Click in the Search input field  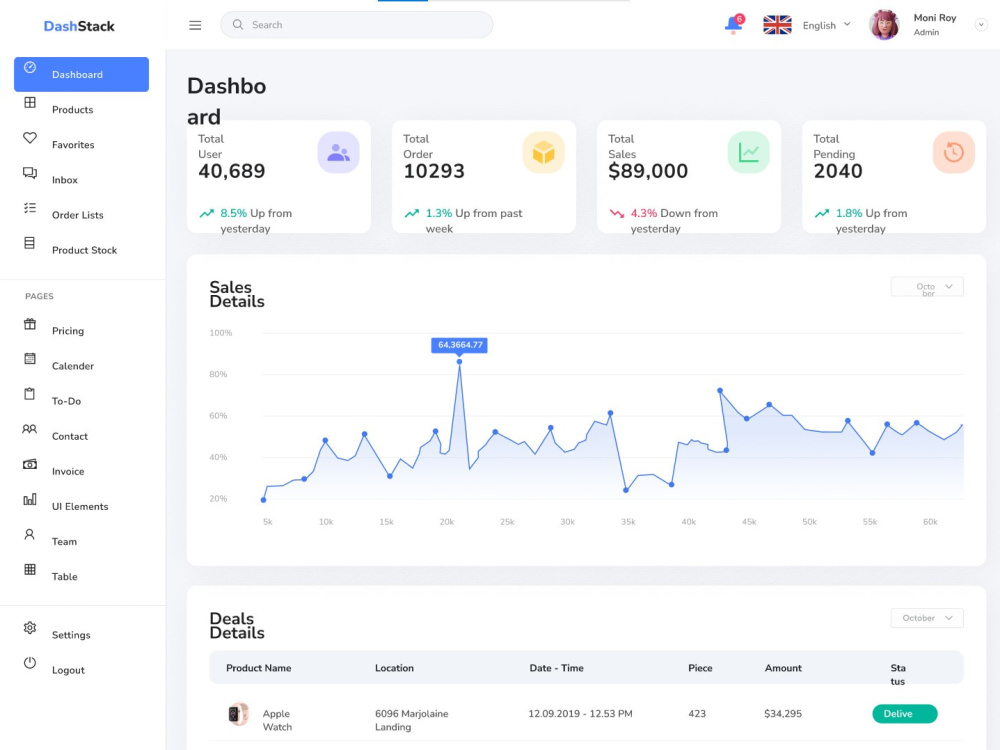click(x=357, y=25)
